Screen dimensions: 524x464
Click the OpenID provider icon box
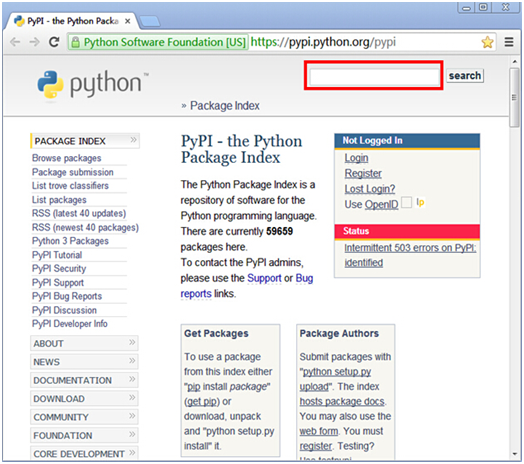[406, 203]
